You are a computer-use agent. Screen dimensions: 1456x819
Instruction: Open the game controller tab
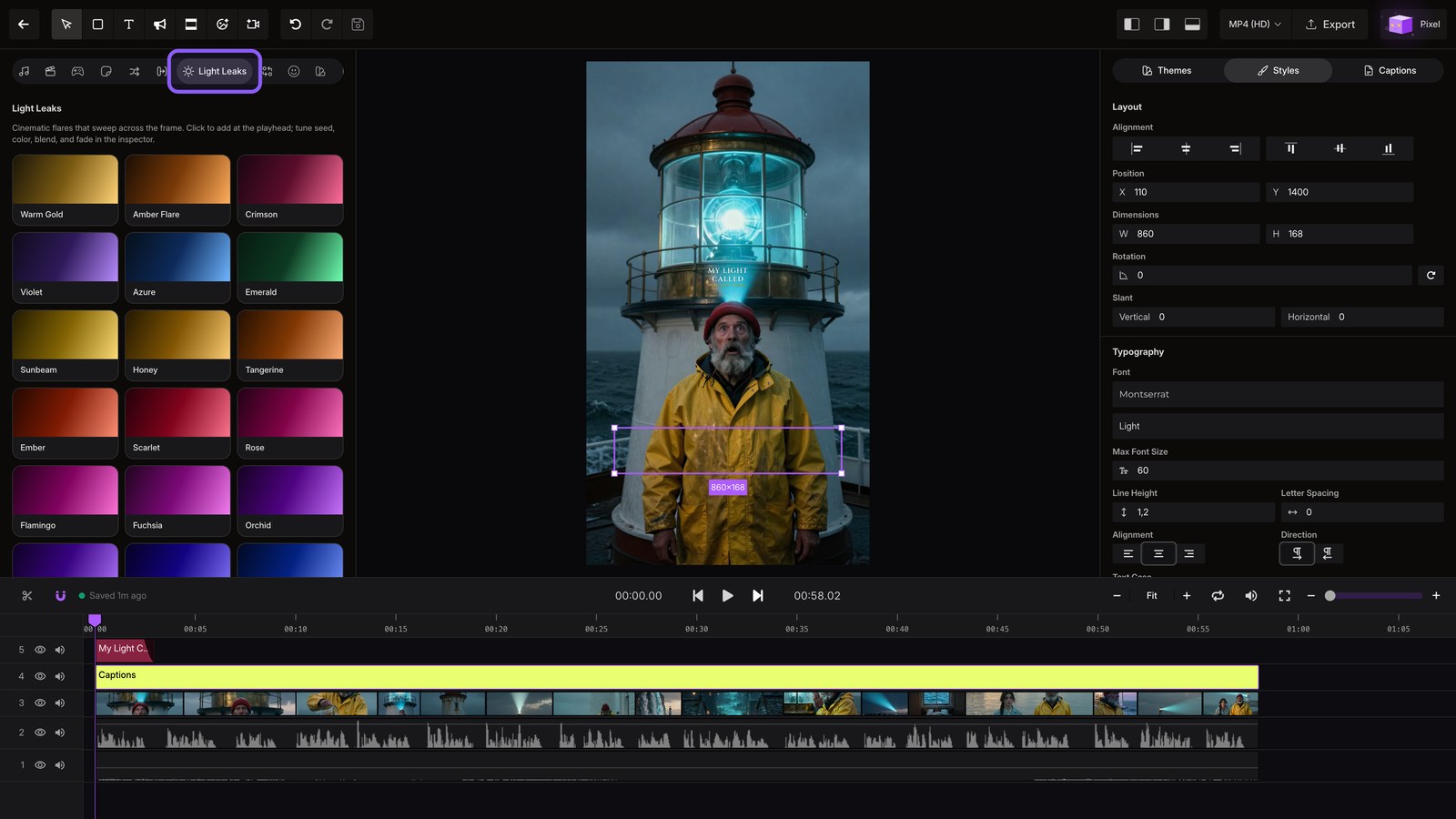click(x=78, y=71)
